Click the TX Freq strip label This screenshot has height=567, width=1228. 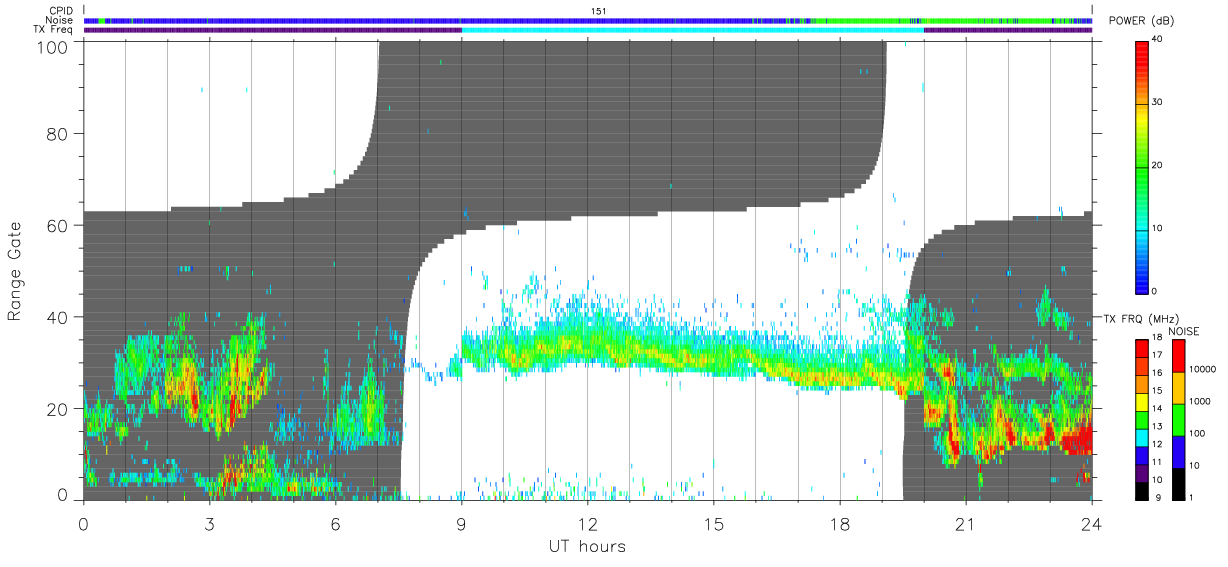tap(55, 30)
